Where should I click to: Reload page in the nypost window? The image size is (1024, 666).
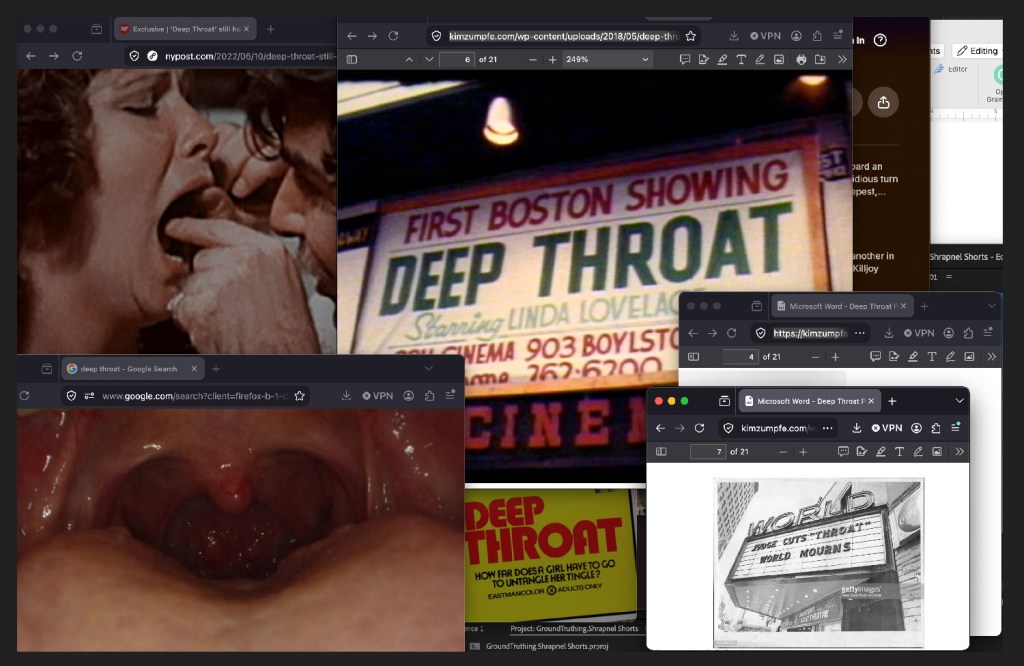77,56
